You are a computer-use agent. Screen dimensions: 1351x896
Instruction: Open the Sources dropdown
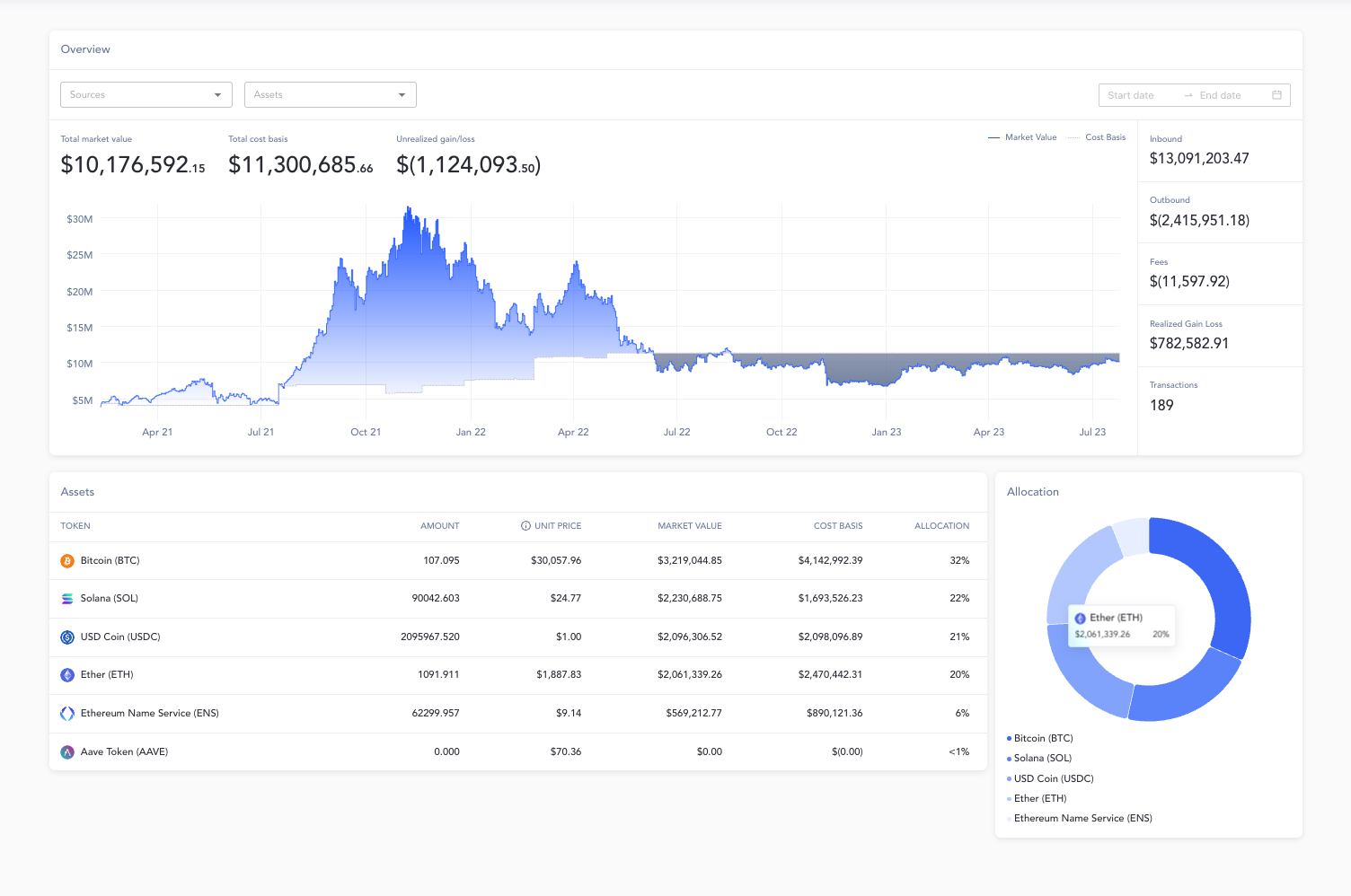(x=146, y=95)
